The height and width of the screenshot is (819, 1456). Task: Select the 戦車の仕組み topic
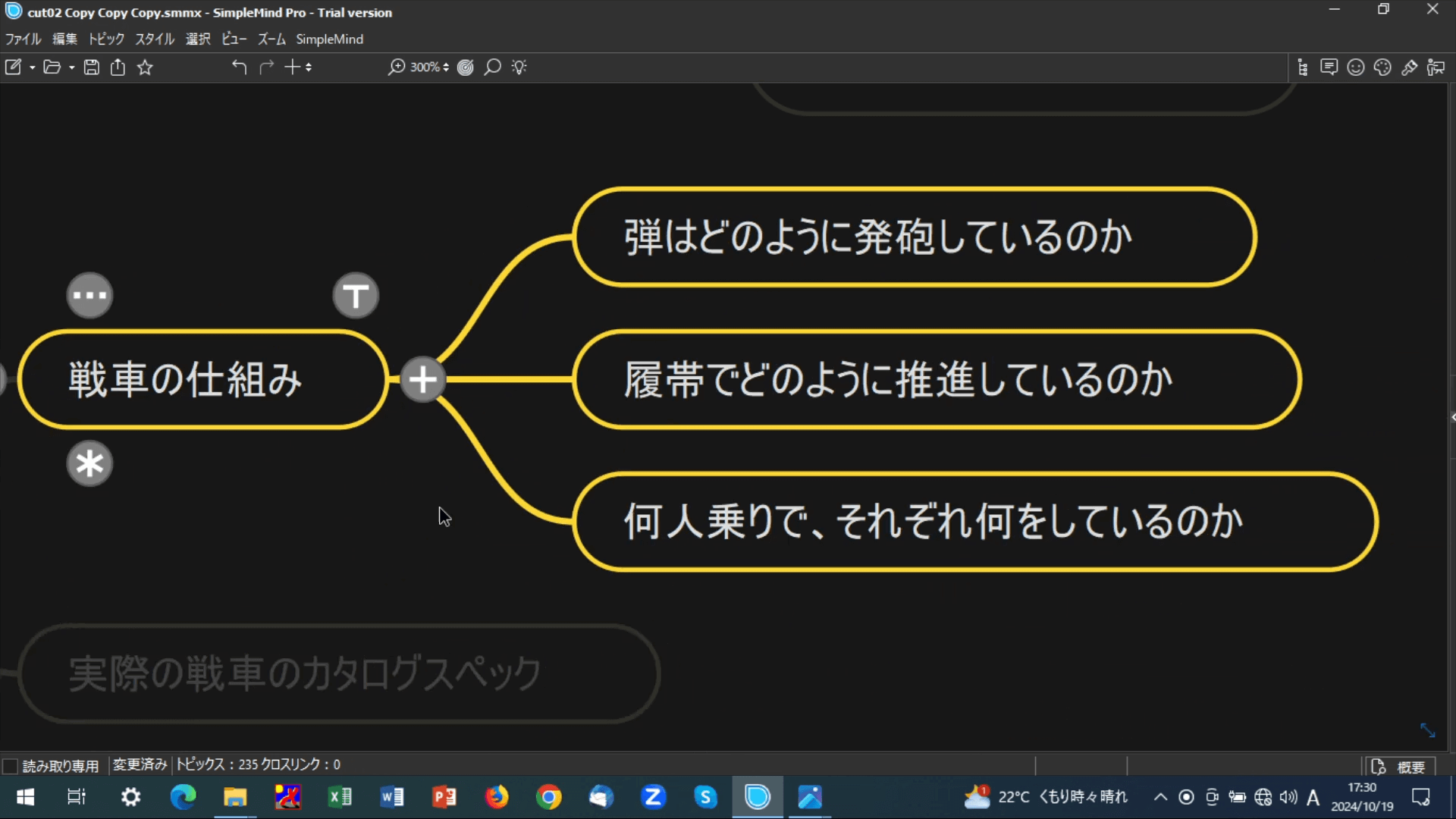click(x=202, y=379)
